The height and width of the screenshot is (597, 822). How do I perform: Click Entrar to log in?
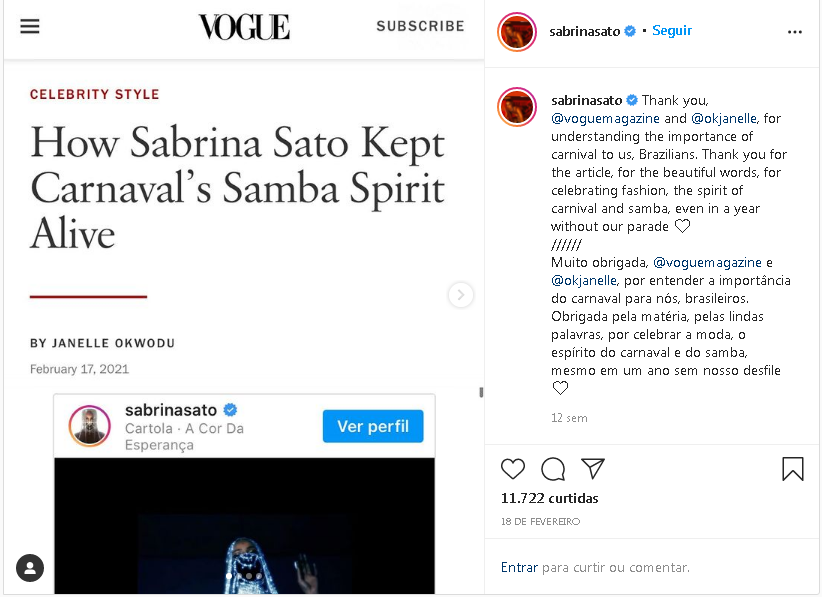[519, 567]
